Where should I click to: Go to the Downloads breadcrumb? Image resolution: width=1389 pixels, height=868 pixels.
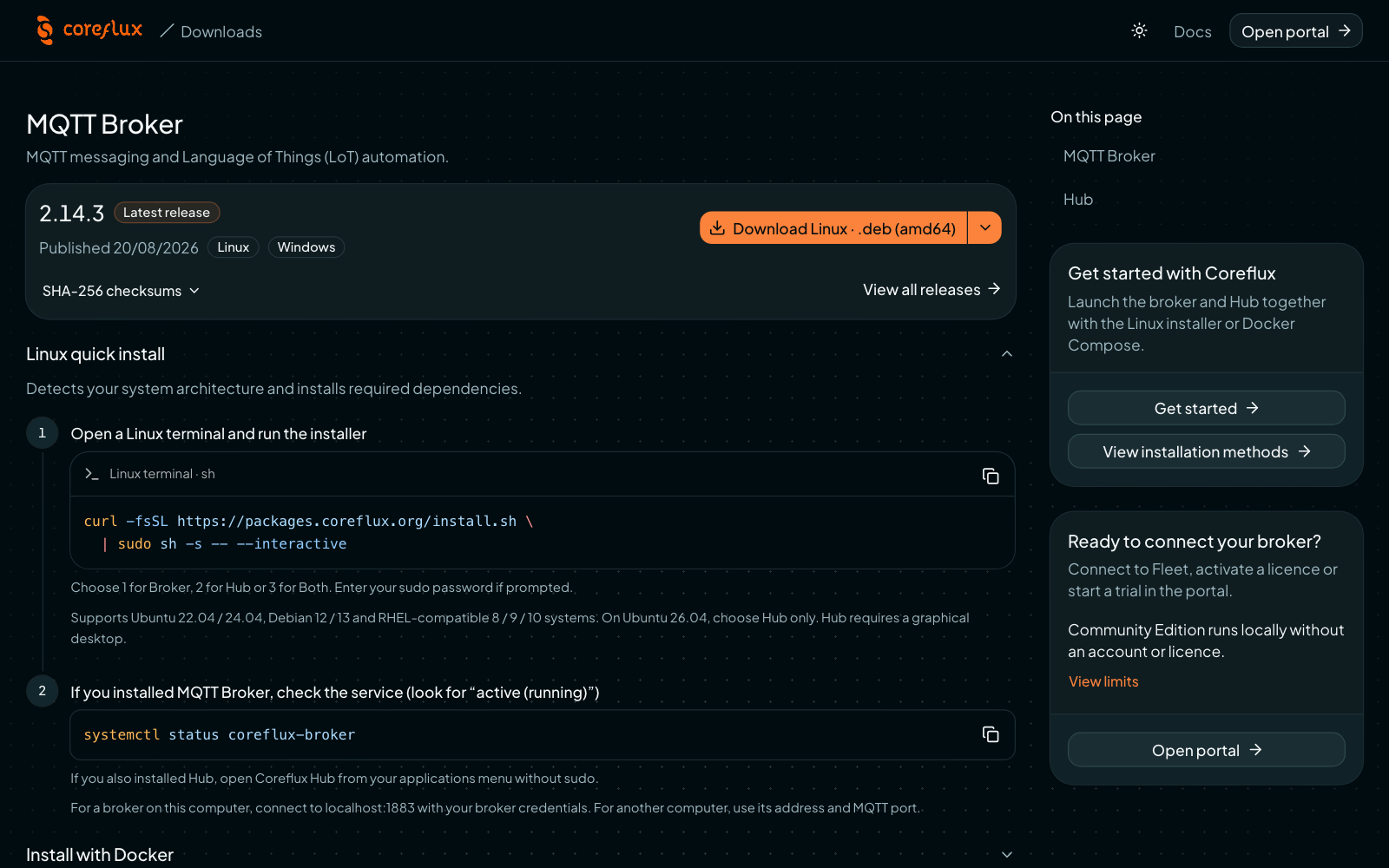coord(221,31)
